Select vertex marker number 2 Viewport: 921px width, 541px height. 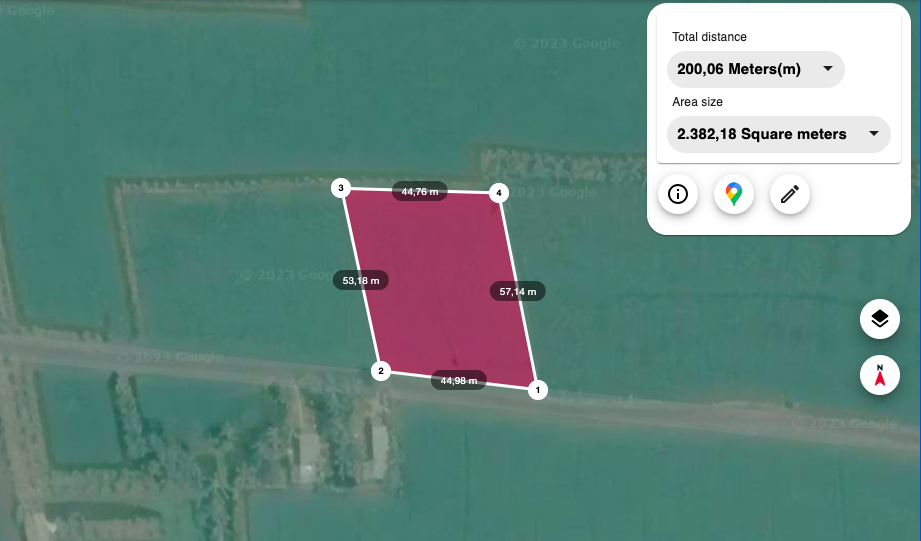381,371
